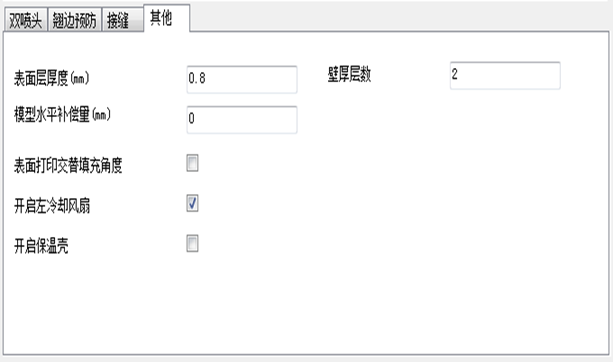
Task: Tick the 开启保温壳 checkbox
Action: pos(192,244)
